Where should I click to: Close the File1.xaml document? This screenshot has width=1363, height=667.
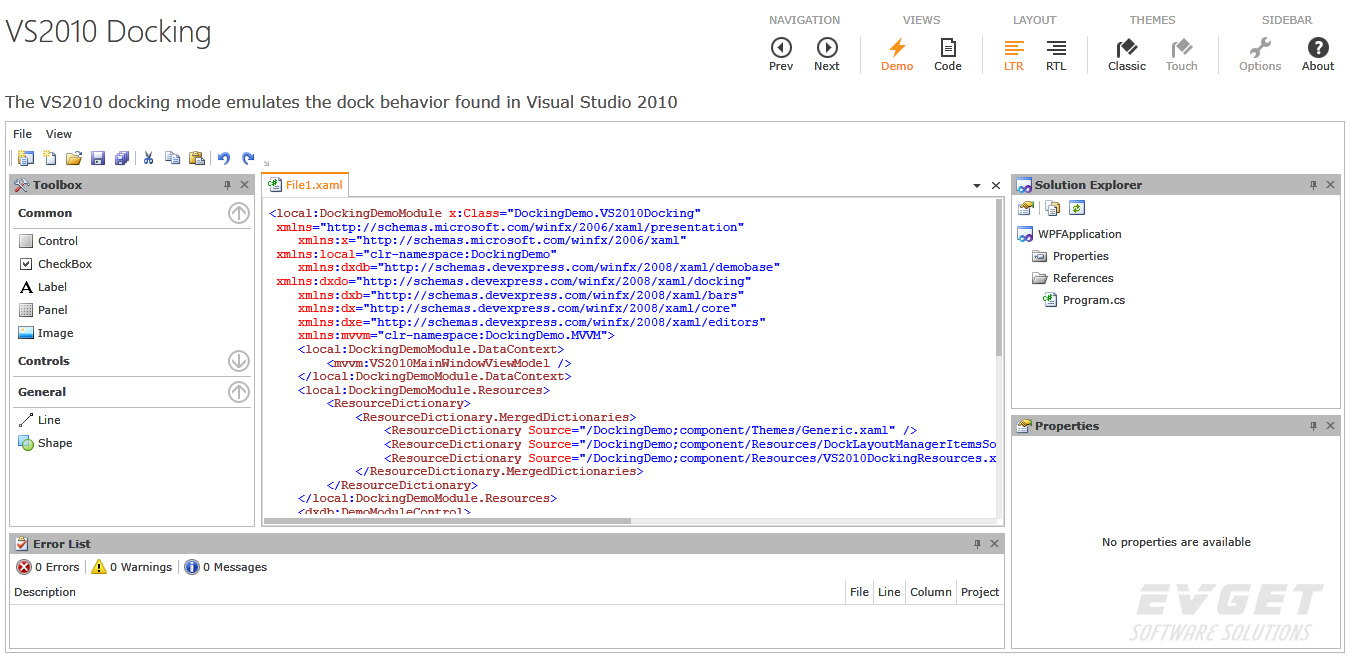pos(996,186)
